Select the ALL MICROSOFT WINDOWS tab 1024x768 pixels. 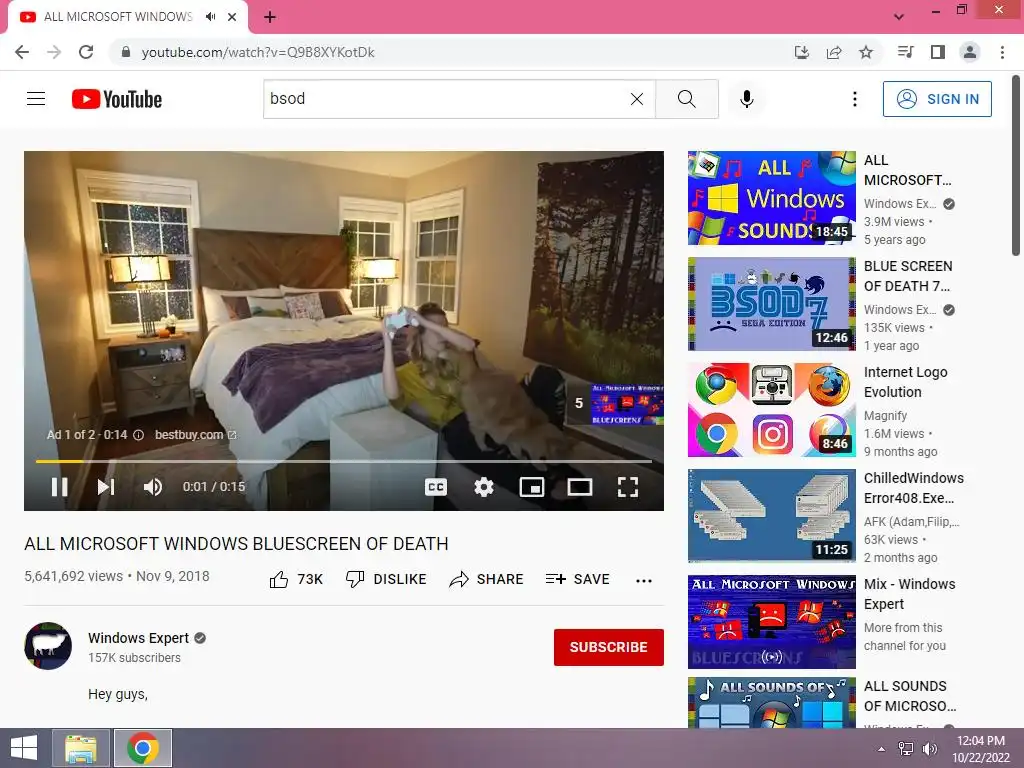(x=127, y=18)
